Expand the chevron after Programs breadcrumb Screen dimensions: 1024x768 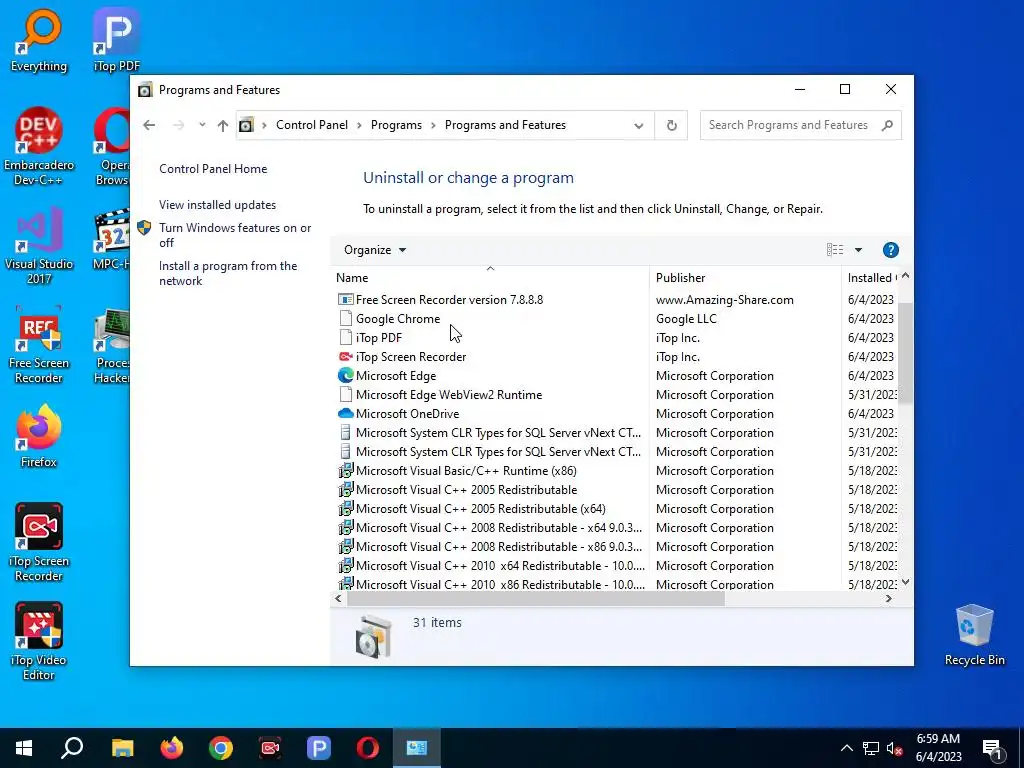[433, 125]
